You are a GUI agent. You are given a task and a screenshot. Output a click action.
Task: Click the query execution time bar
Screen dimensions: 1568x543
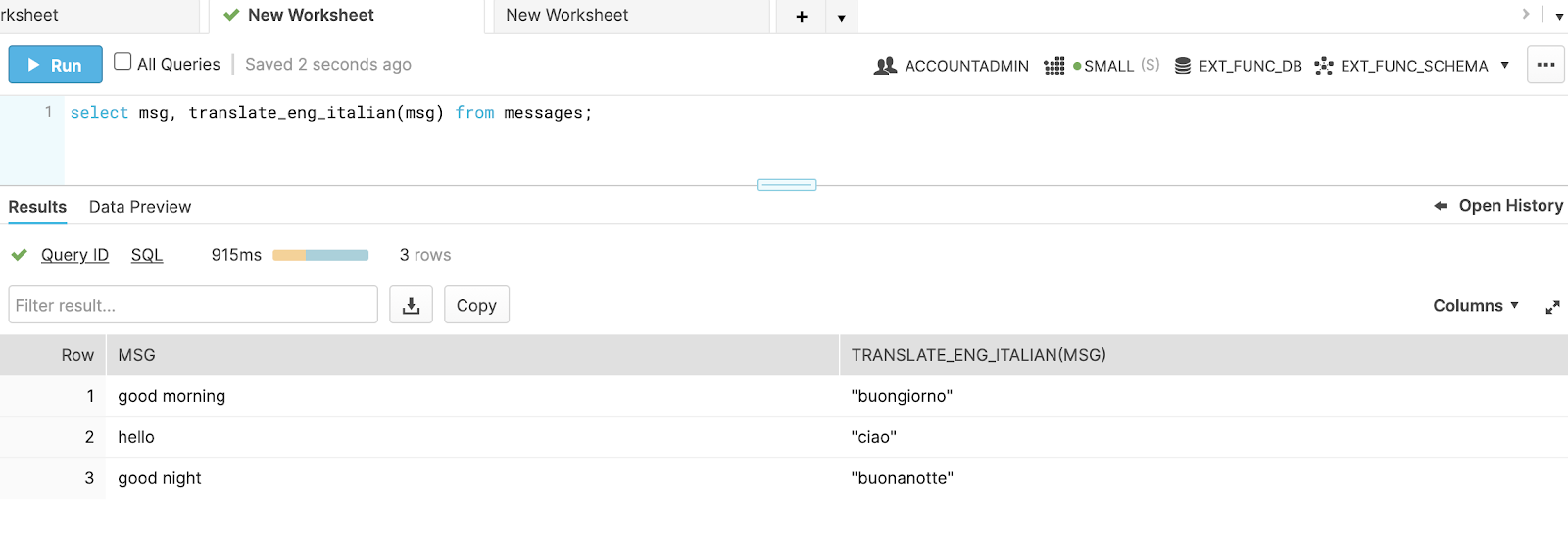[320, 255]
